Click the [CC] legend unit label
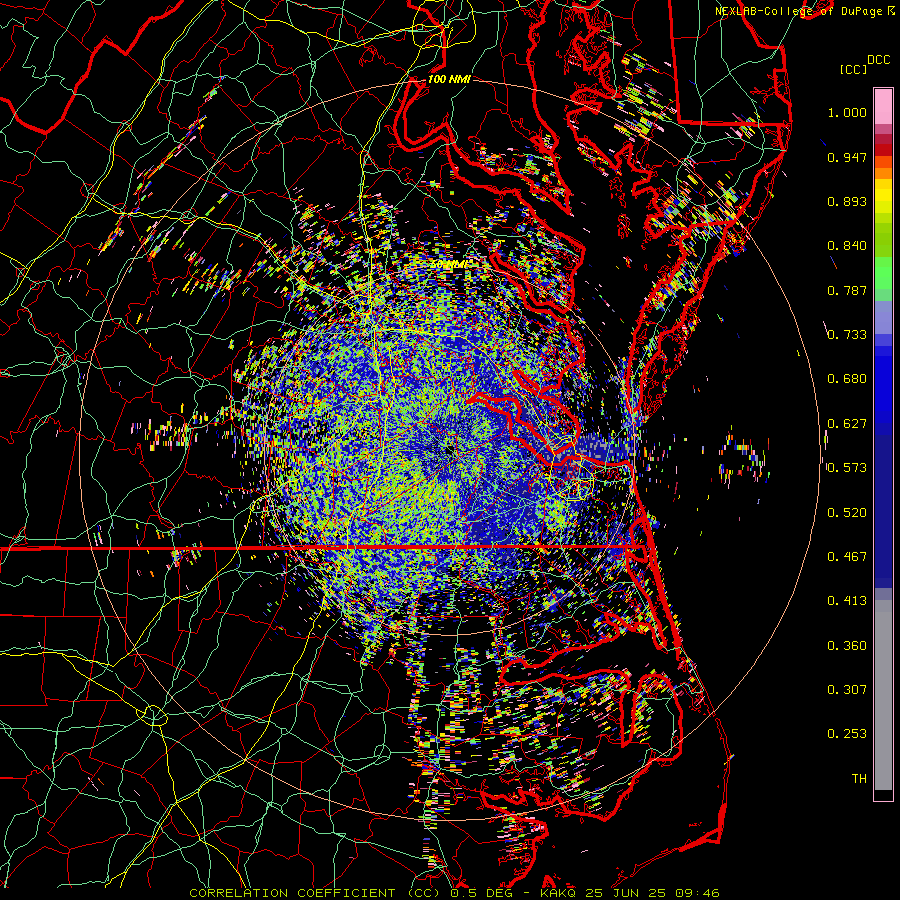This screenshot has height=900, width=900. coord(853,69)
